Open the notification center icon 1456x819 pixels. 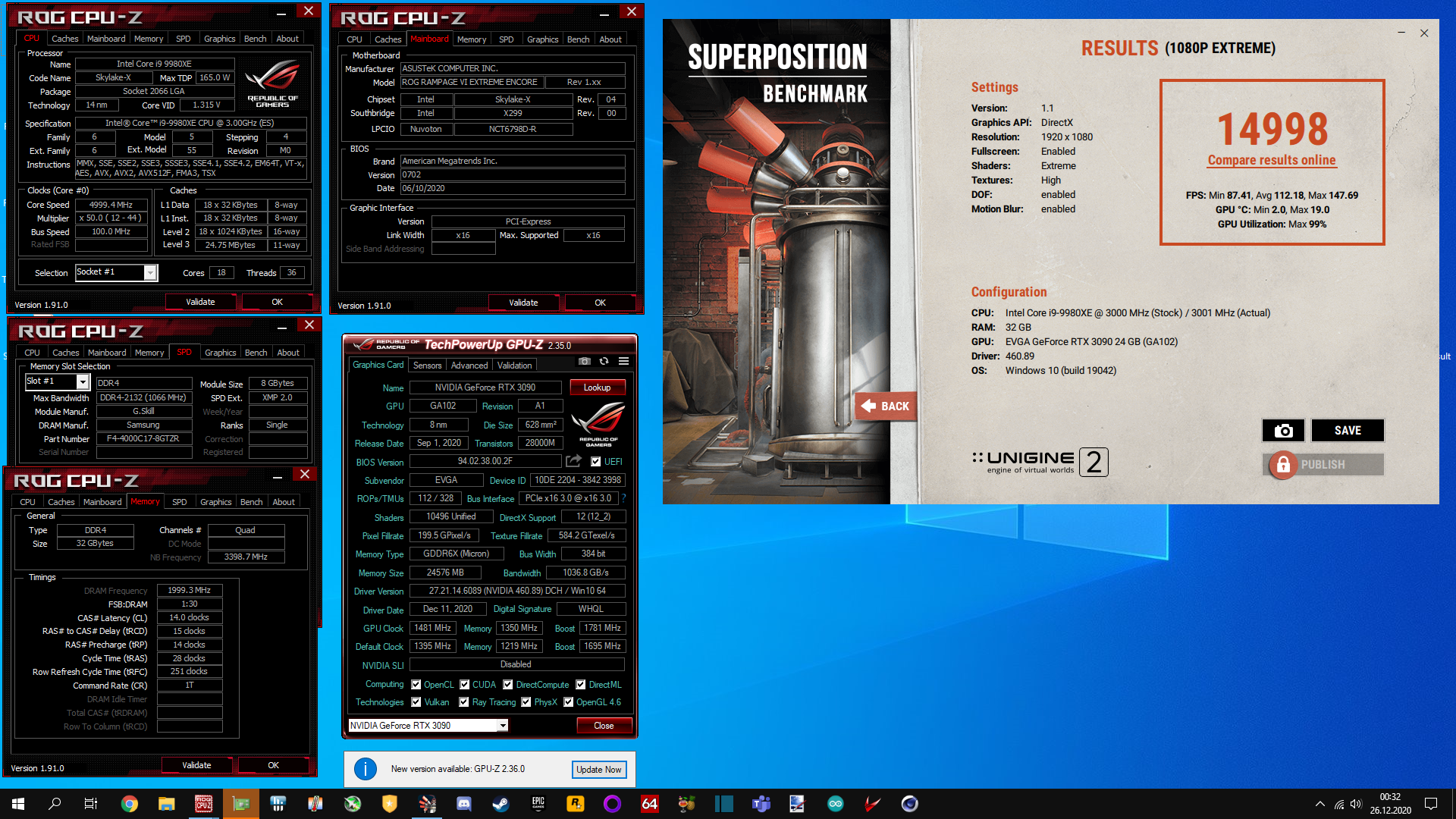tap(1431, 804)
